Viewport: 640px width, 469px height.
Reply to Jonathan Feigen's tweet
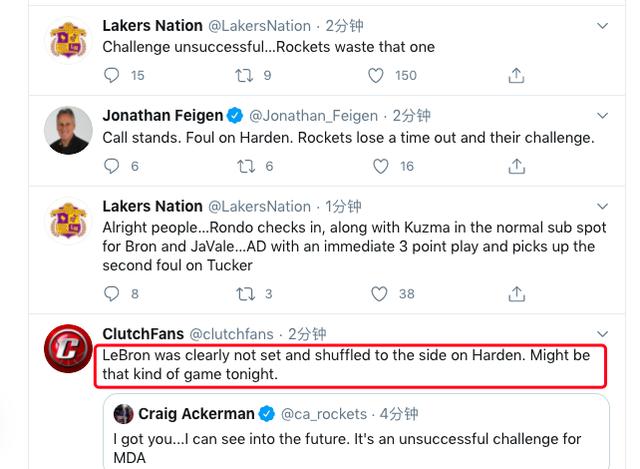[112, 166]
